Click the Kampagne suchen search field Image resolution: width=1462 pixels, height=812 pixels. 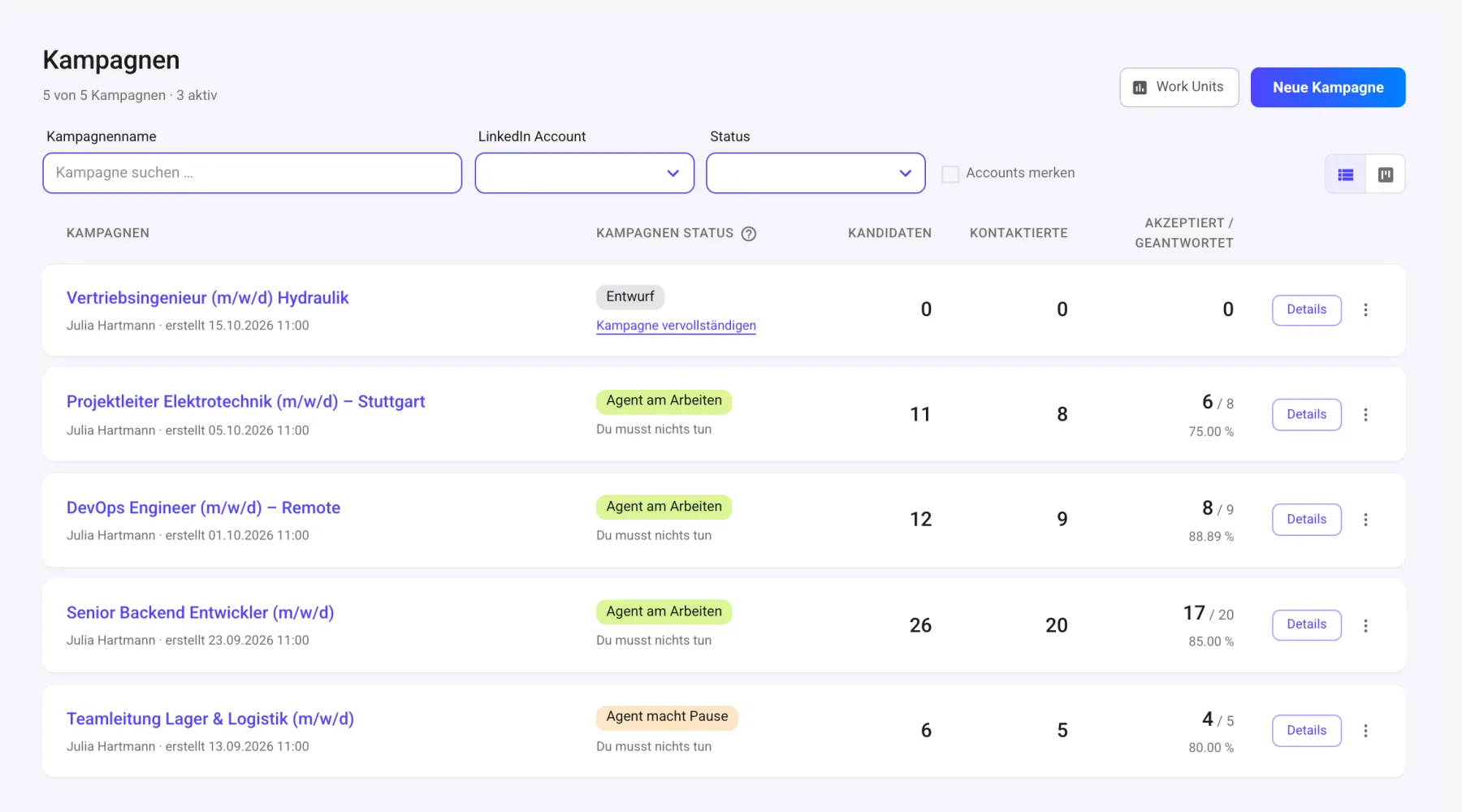tap(253, 173)
